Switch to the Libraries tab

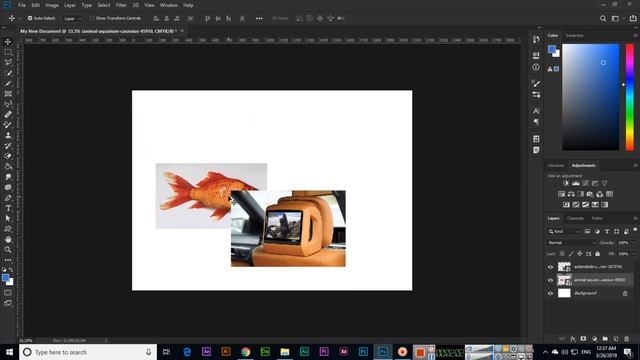pos(556,165)
